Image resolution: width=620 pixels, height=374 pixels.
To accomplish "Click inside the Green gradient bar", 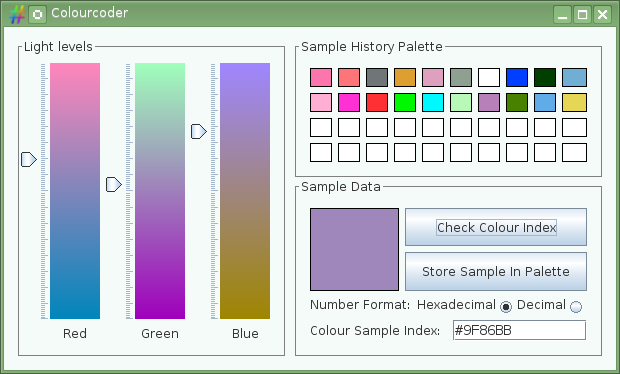I will 160,191.
